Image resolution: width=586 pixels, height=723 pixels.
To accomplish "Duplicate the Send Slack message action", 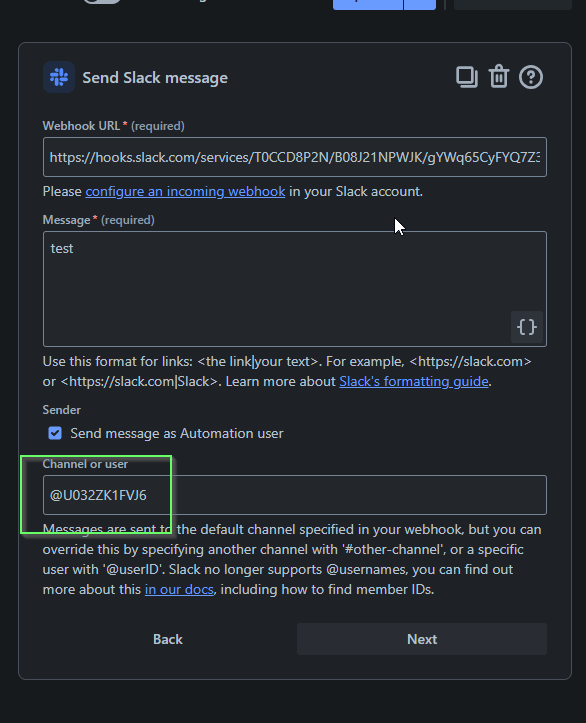I will 467,77.
